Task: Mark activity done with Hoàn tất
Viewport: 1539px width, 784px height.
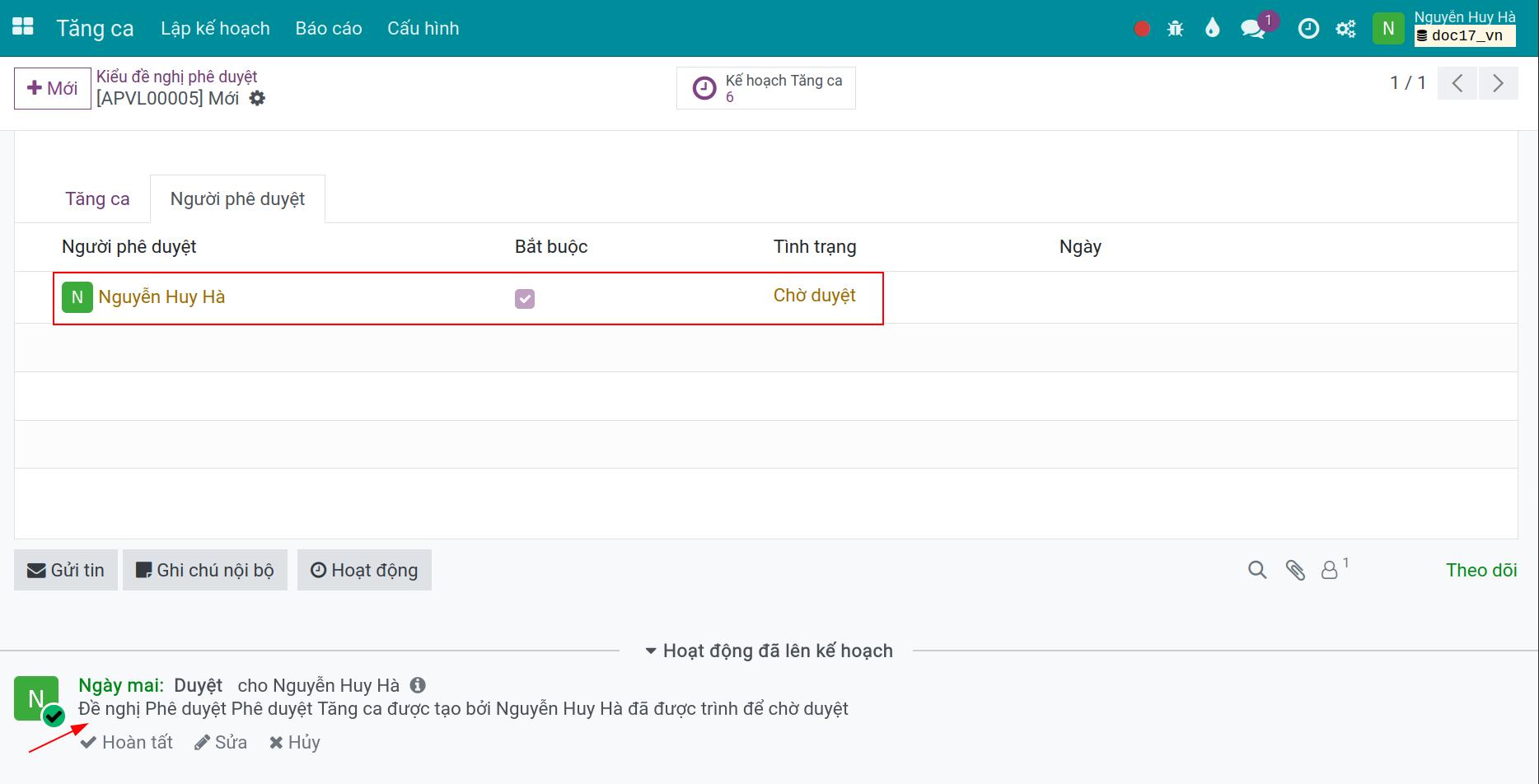Action: point(127,742)
